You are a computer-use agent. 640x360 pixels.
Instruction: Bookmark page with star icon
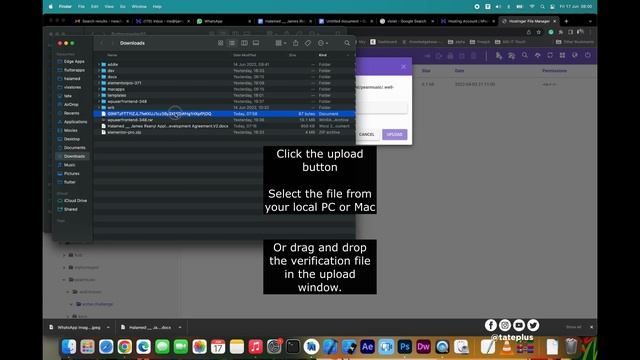coord(539,32)
